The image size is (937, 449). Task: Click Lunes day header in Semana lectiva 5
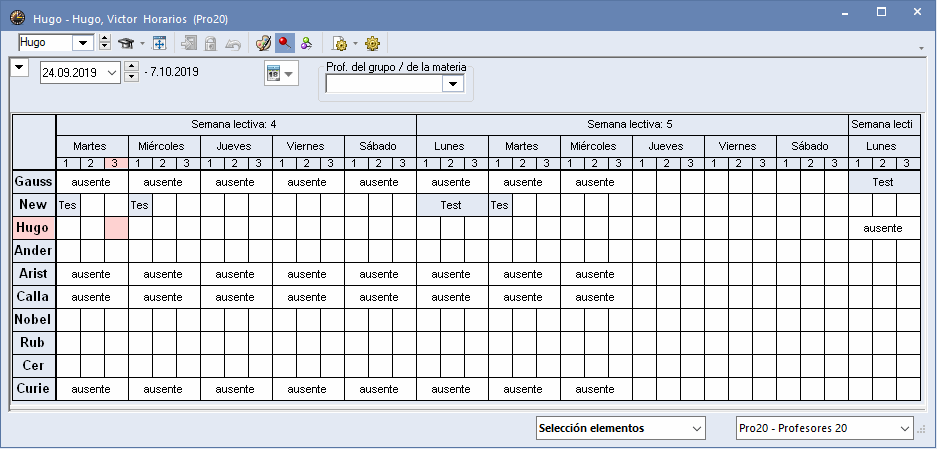452,146
